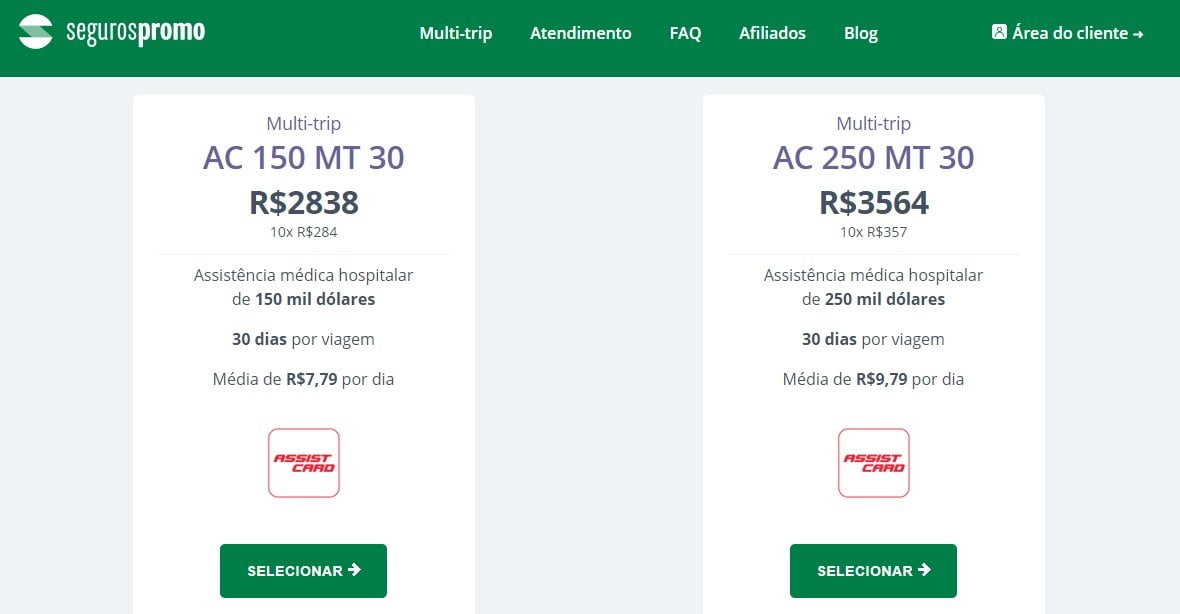
Task: Select the AC 250 MT 30 plan title
Action: click(x=874, y=158)
